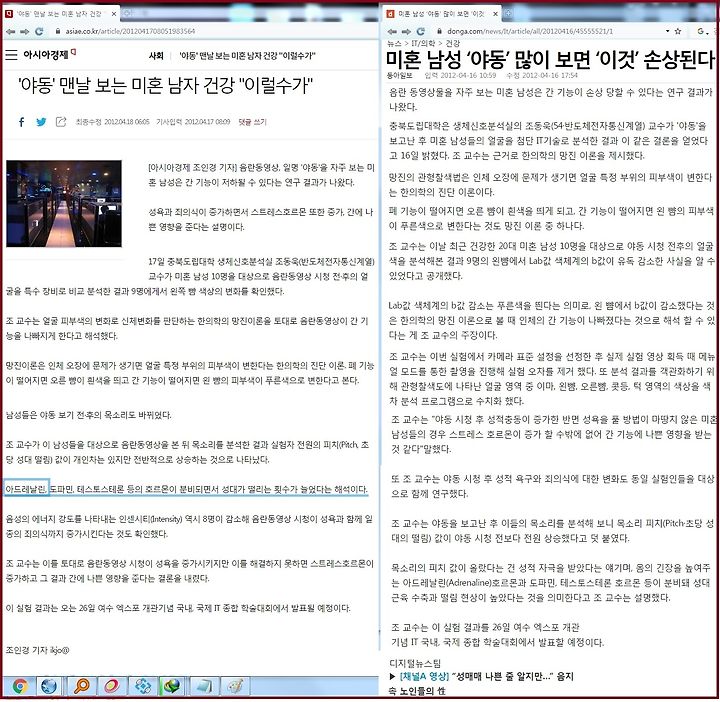Open the notepad taskbar icon
720x702 pixels.
(x=204, y=686)
